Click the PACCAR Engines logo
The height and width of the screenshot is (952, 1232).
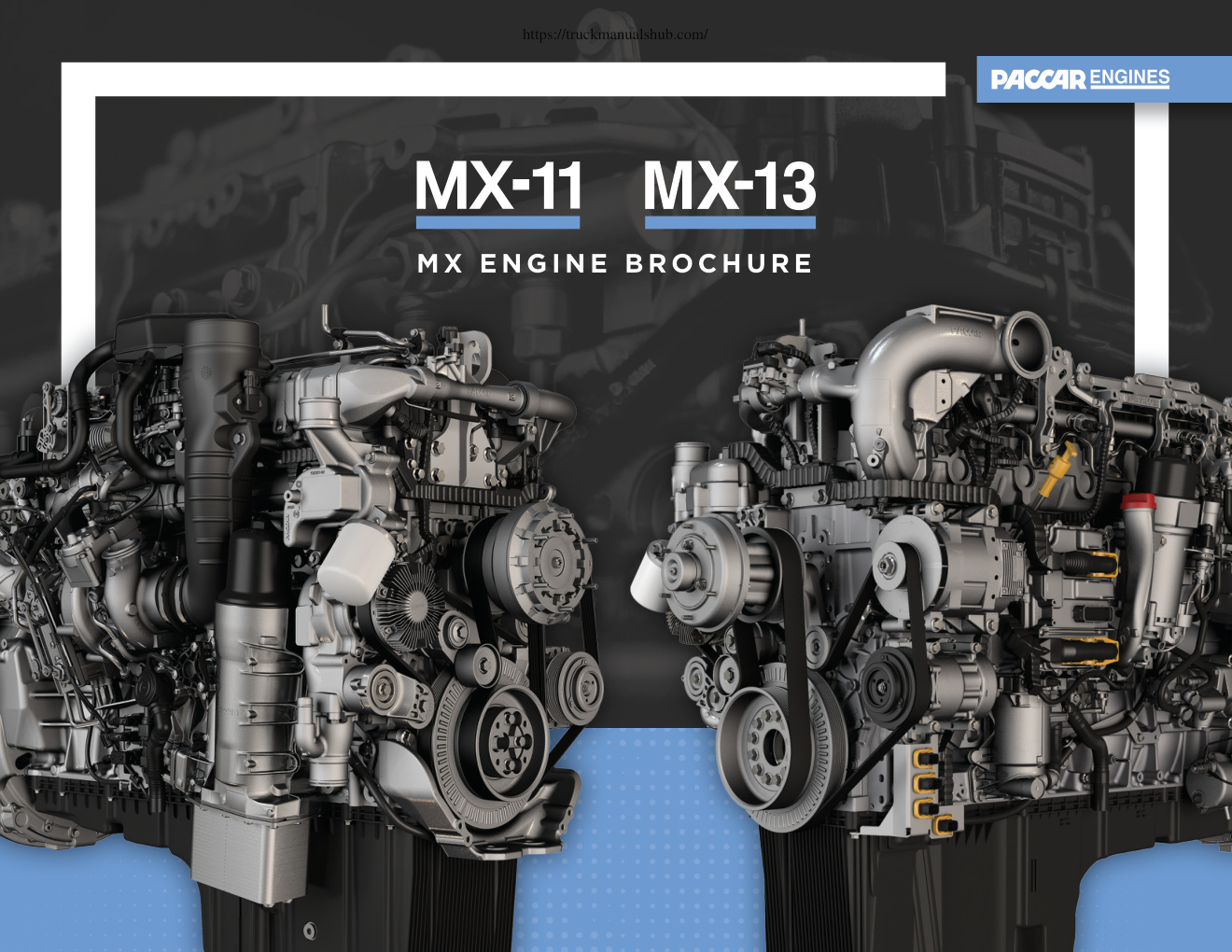pyautogui.click(x=1080, y=78)
